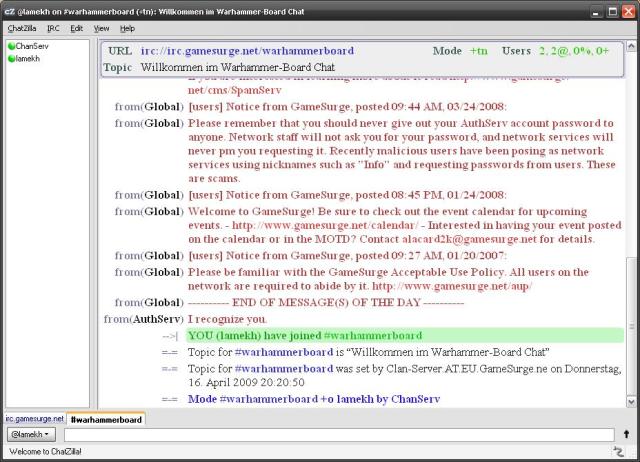The width and height of the screenshot is (640, 462).
Task: Minimize the ChatZilla window
Action: click(596, 12)
